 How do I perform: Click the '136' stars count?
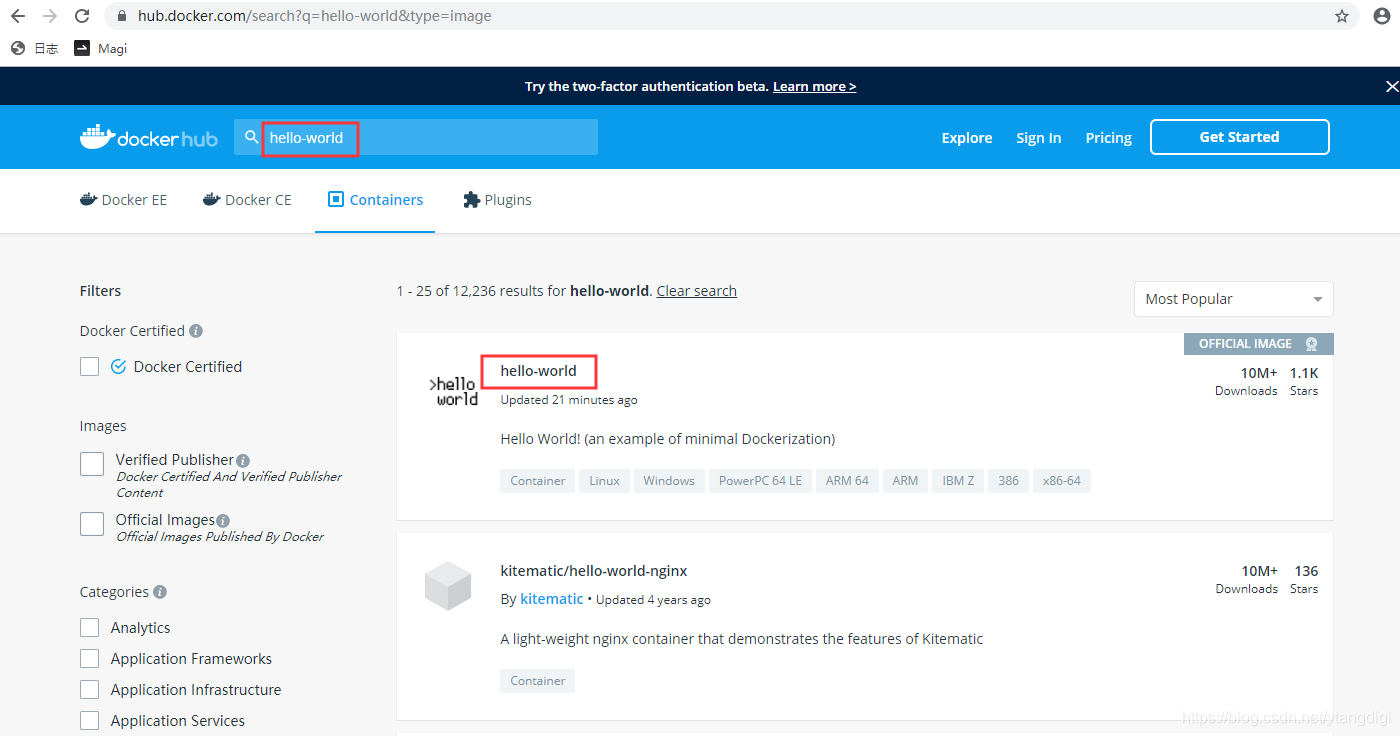click(1306, 571)
